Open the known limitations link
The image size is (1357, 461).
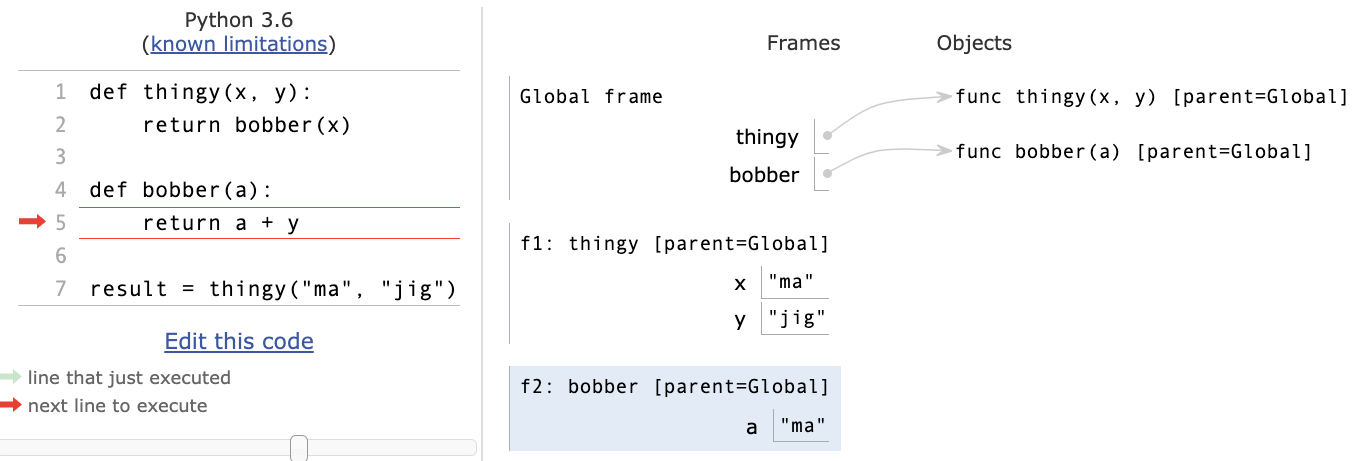[x=239, y=44]
